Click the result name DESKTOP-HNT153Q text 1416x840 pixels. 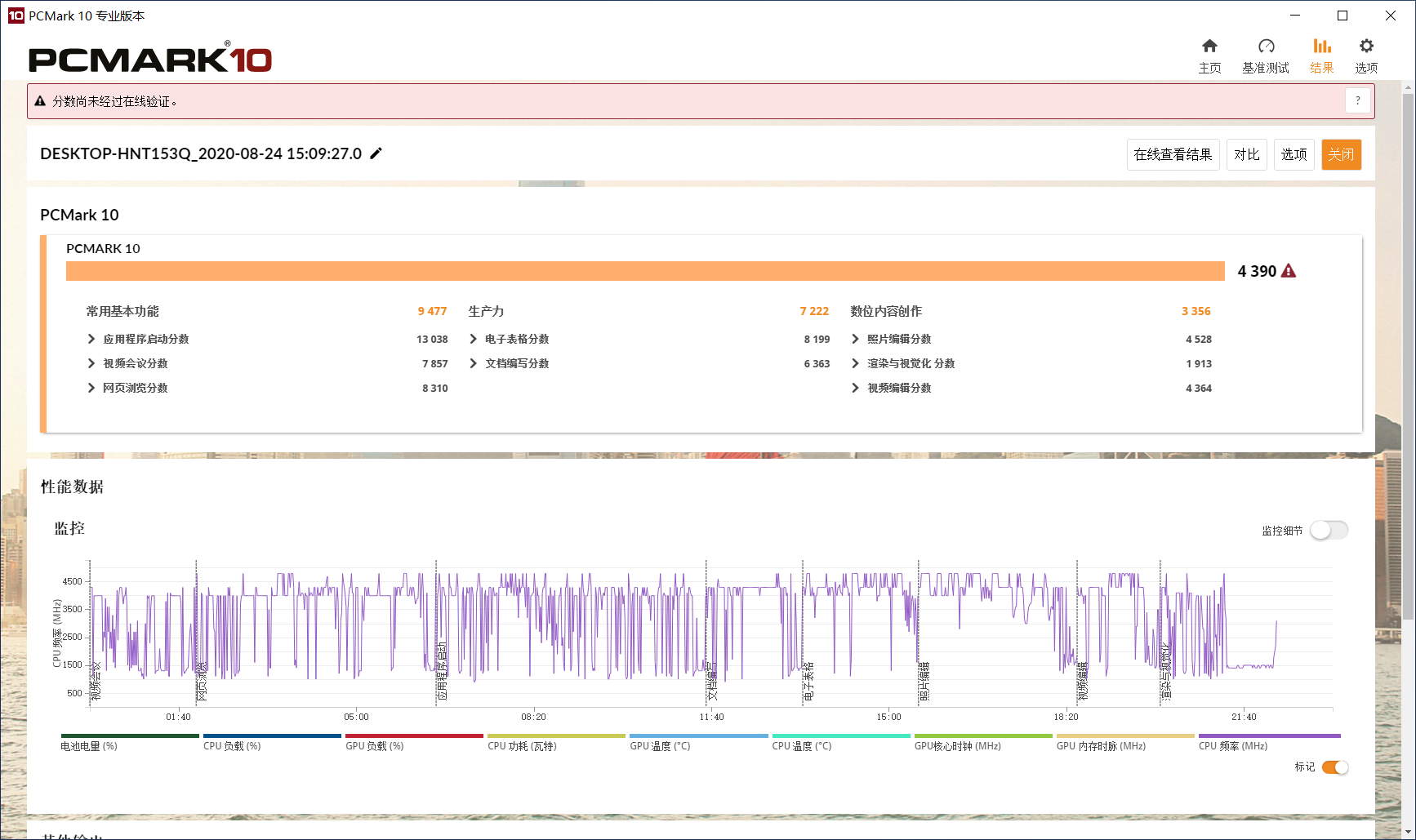pos(201,153)
